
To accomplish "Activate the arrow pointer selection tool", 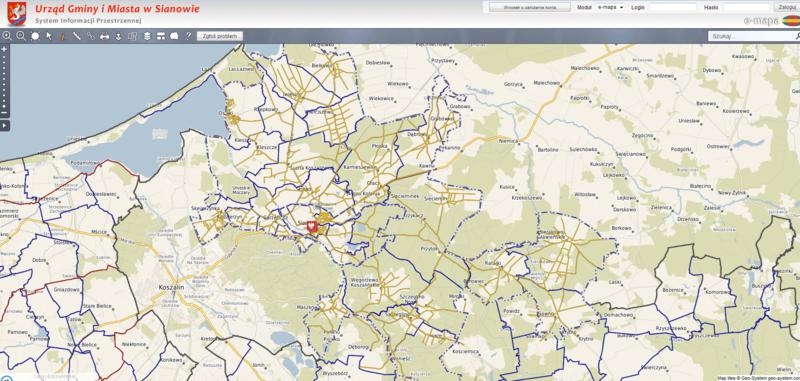I will [49, 36].
